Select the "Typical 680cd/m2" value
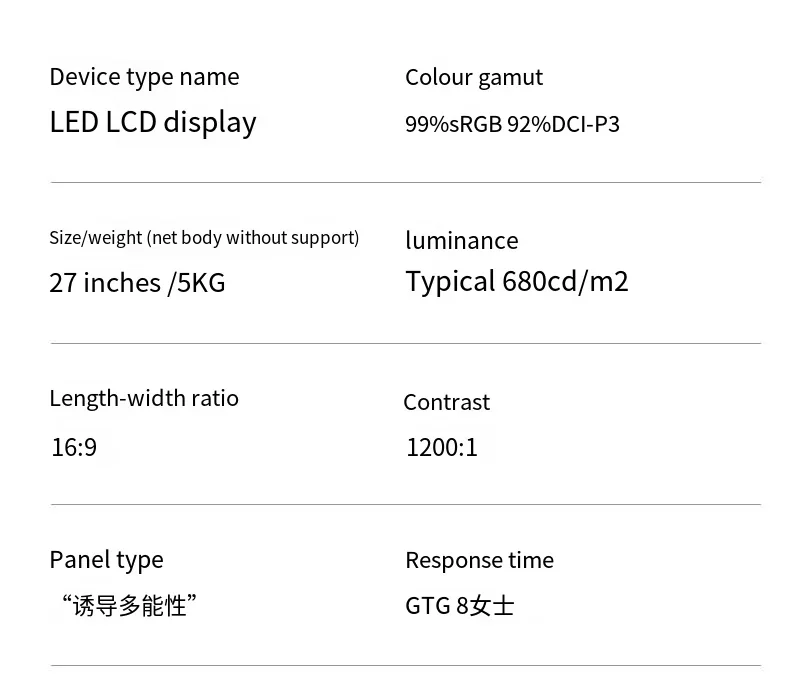The width and height of the screenshot is (790, 688). [516, 282]
